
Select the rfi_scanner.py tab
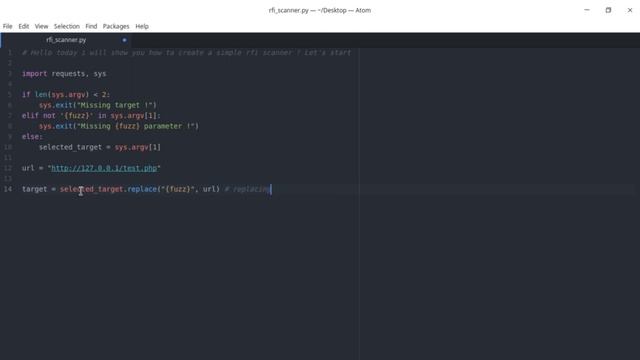(x=66, y=40)
